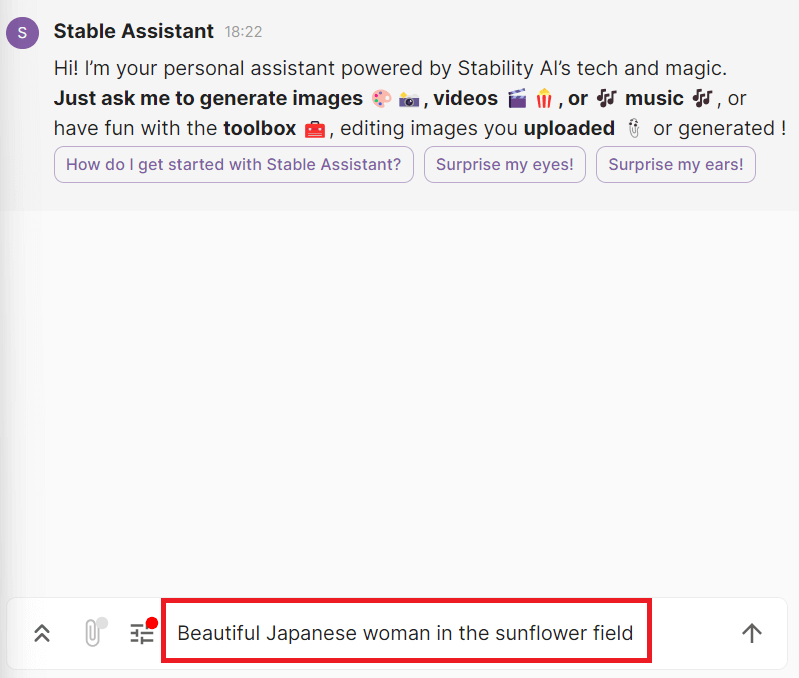Send the prompt with the up arrow
Screen dimensions: 799x678
click(x=752, y=633)
